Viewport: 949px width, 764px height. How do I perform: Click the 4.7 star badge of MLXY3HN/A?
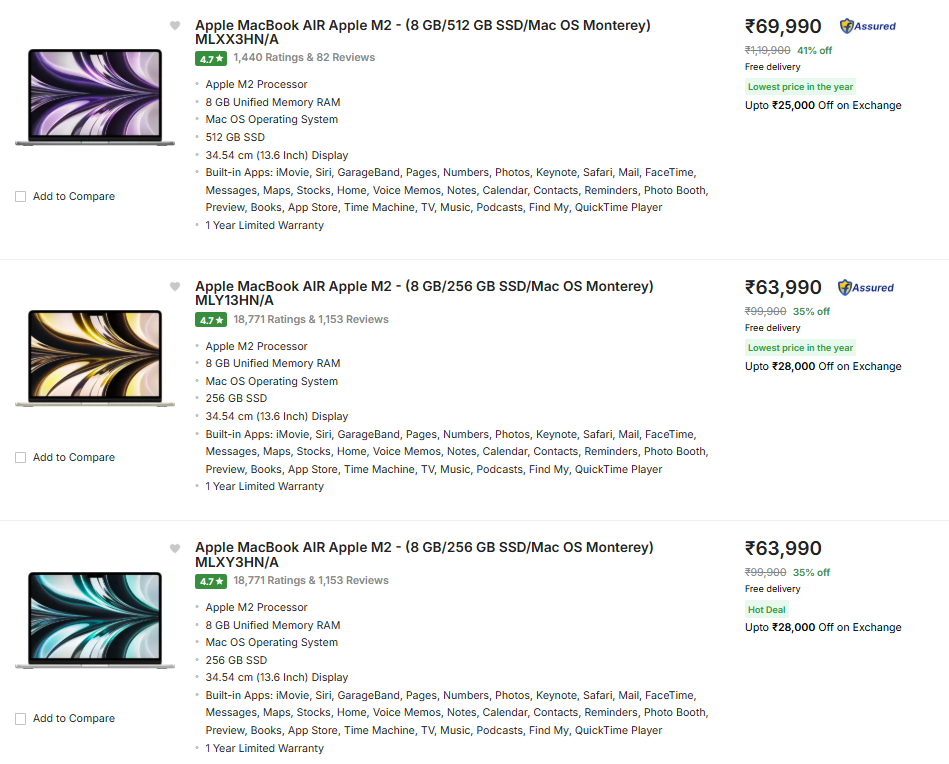click(x=210, y=581)
